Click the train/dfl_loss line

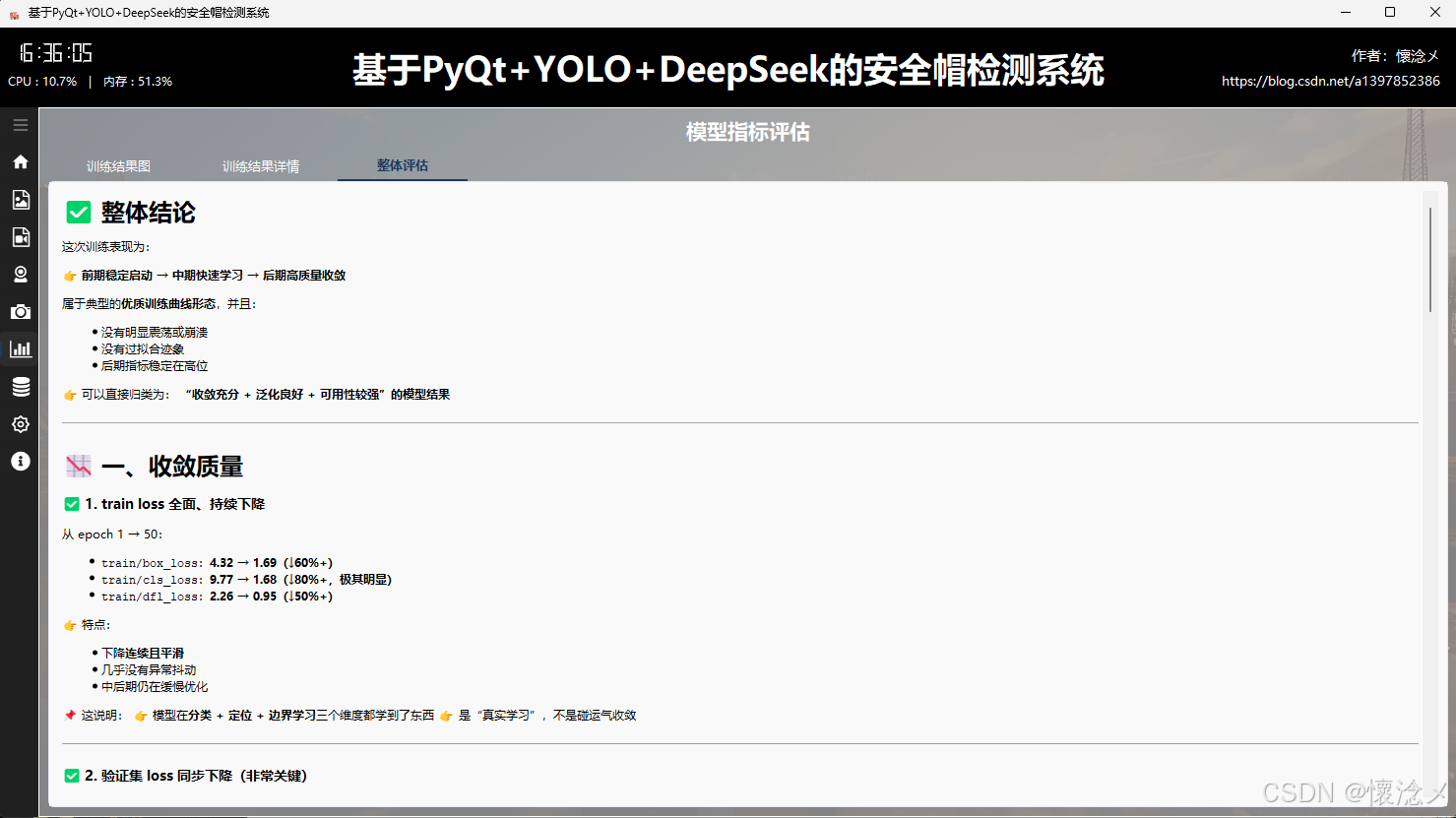pos(217,597)
